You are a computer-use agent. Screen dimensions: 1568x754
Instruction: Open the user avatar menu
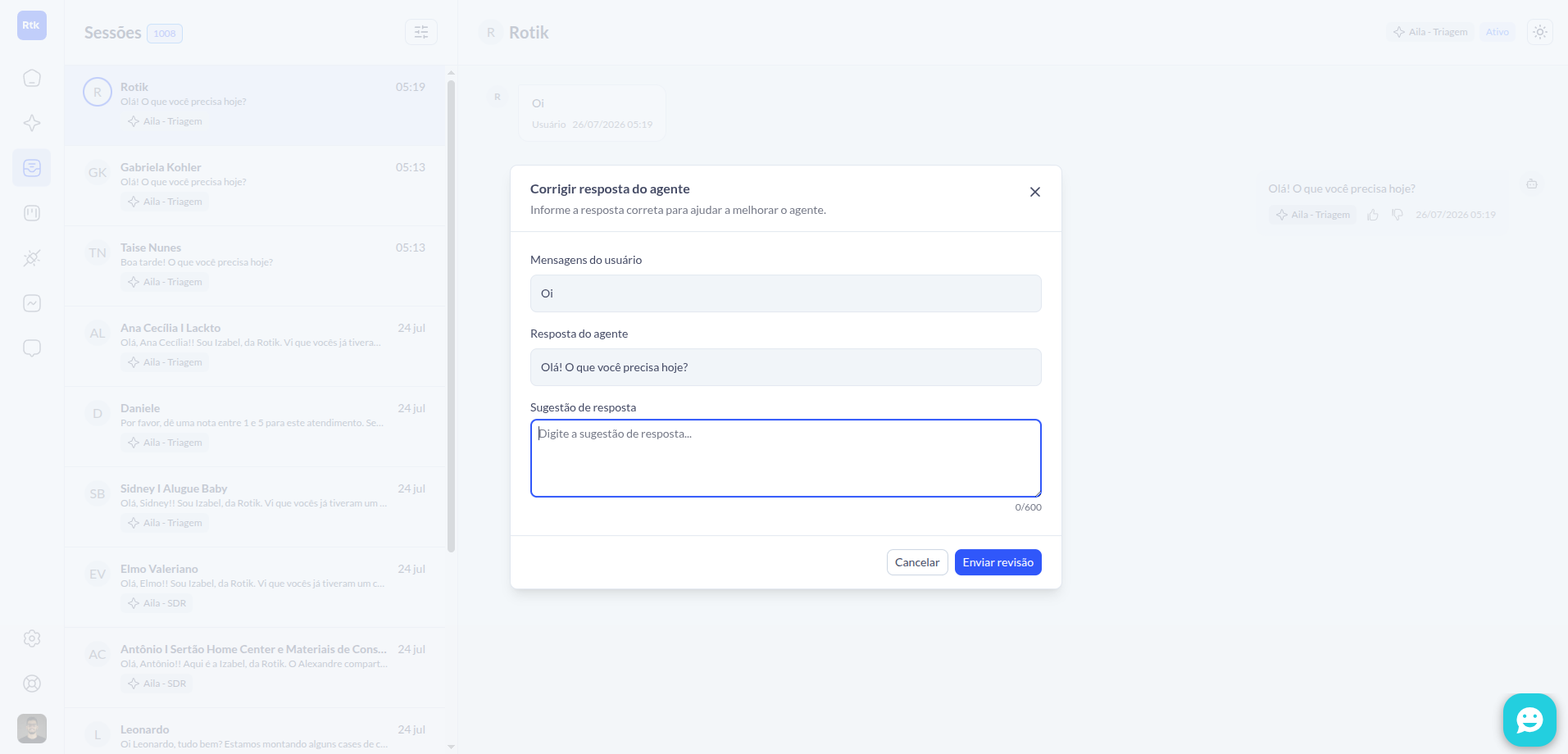[x=32, y=729]
